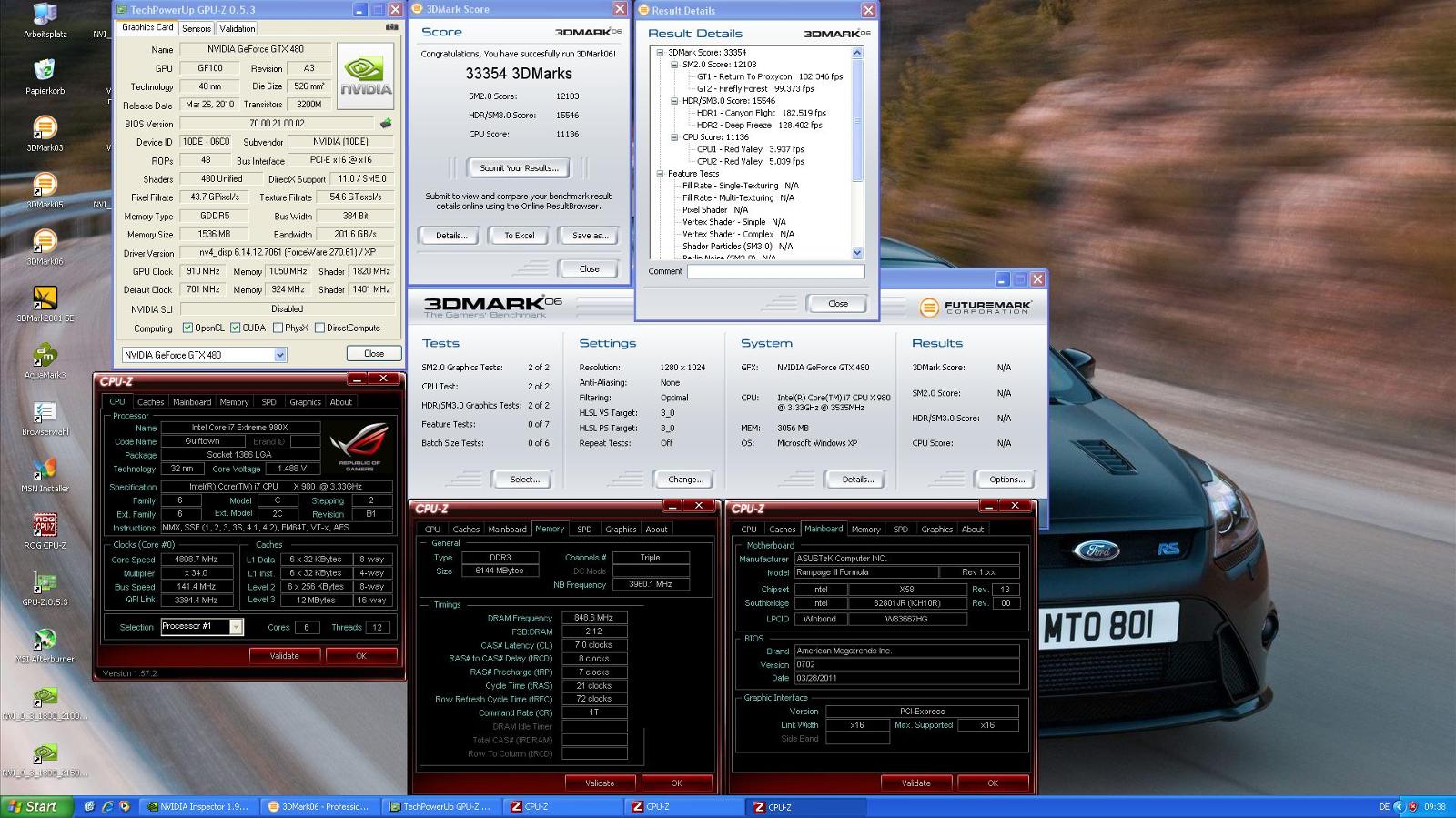Open the Caches tab in the CPU tab window
Screen dimensions: 1456x818
click(x=151, y=402)
